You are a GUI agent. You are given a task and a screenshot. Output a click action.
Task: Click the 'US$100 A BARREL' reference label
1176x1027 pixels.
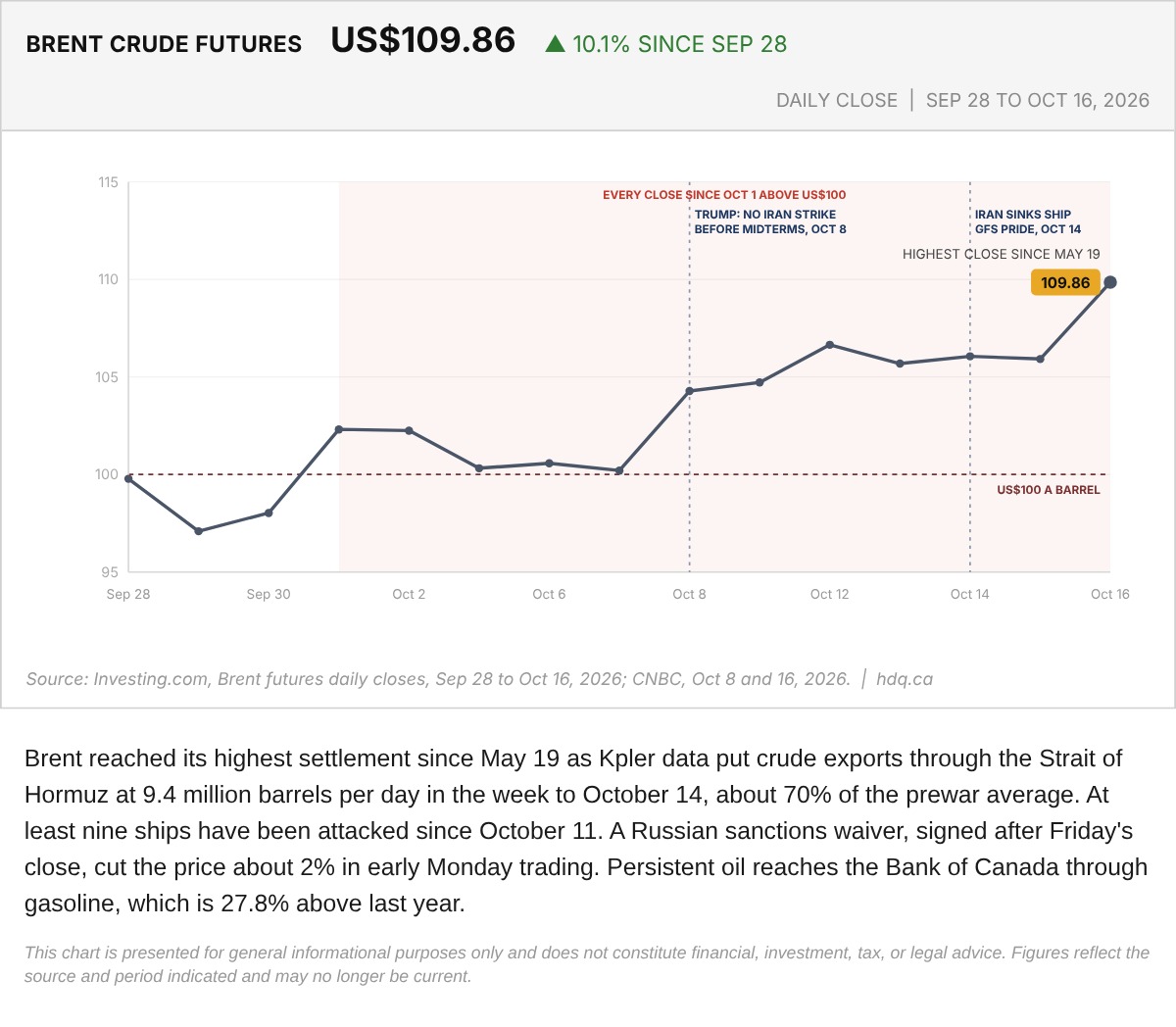[1049, 490]
